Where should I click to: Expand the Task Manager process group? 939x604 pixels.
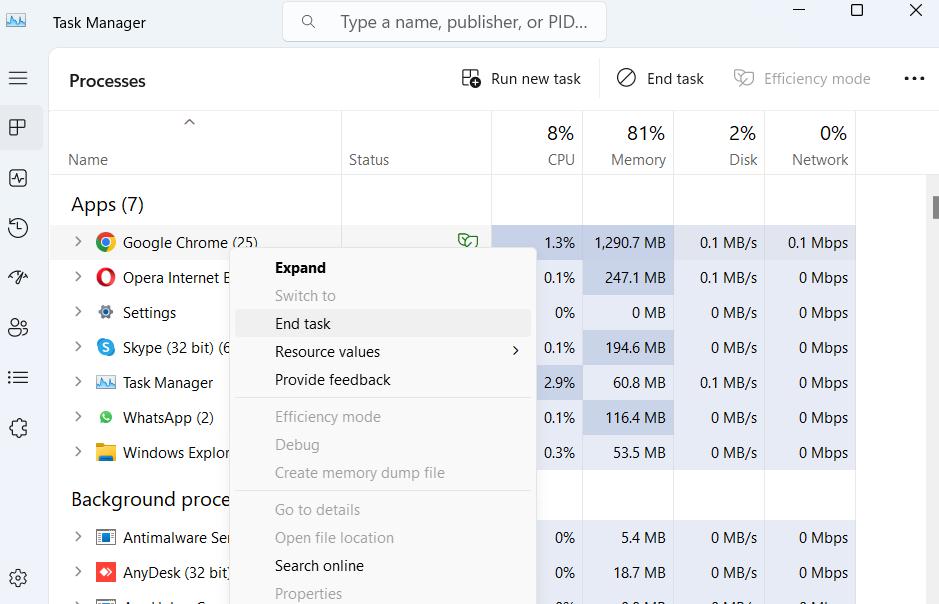(78, 381)
